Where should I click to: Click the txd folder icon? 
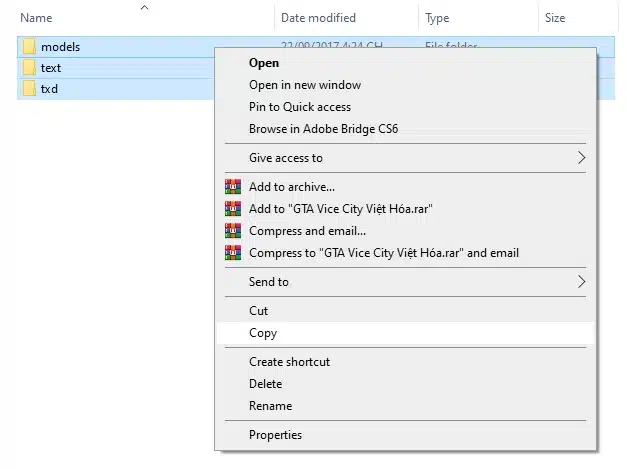click(28, 89)
